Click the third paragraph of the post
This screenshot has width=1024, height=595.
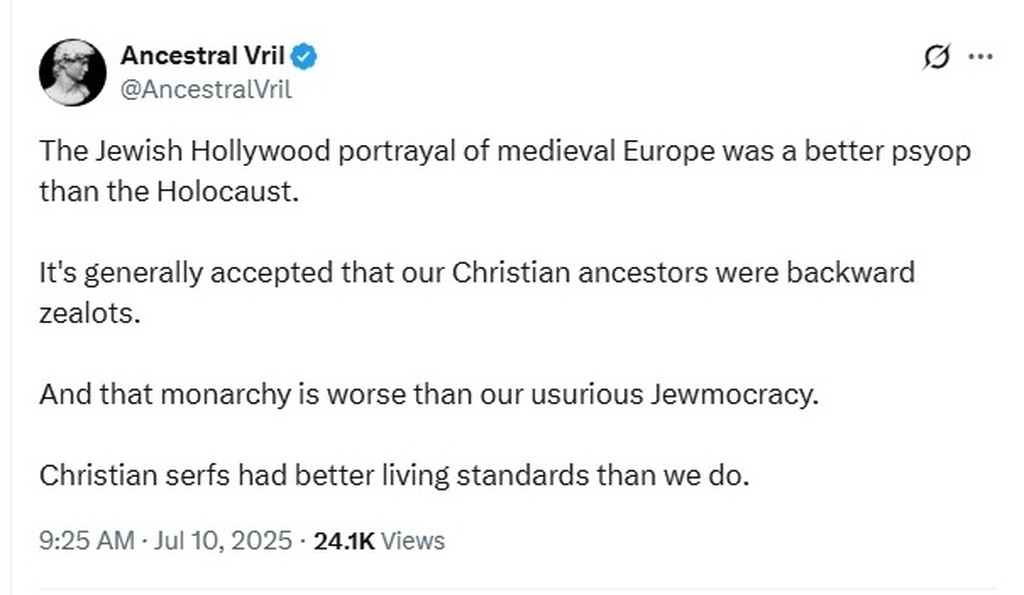(x=428, y=393)
